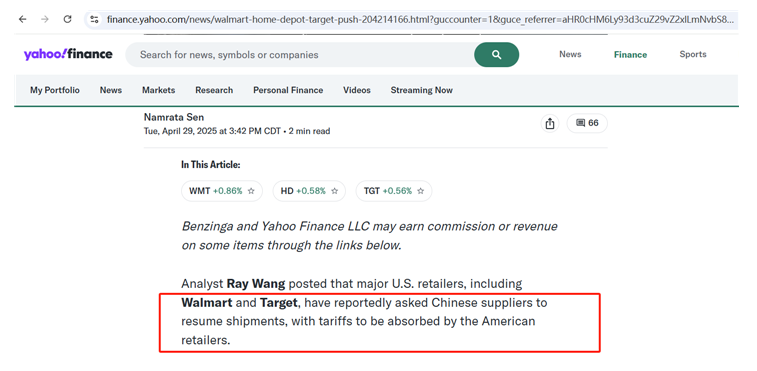
Task: Focus the news and symbols search box
Action: [299, 55]
